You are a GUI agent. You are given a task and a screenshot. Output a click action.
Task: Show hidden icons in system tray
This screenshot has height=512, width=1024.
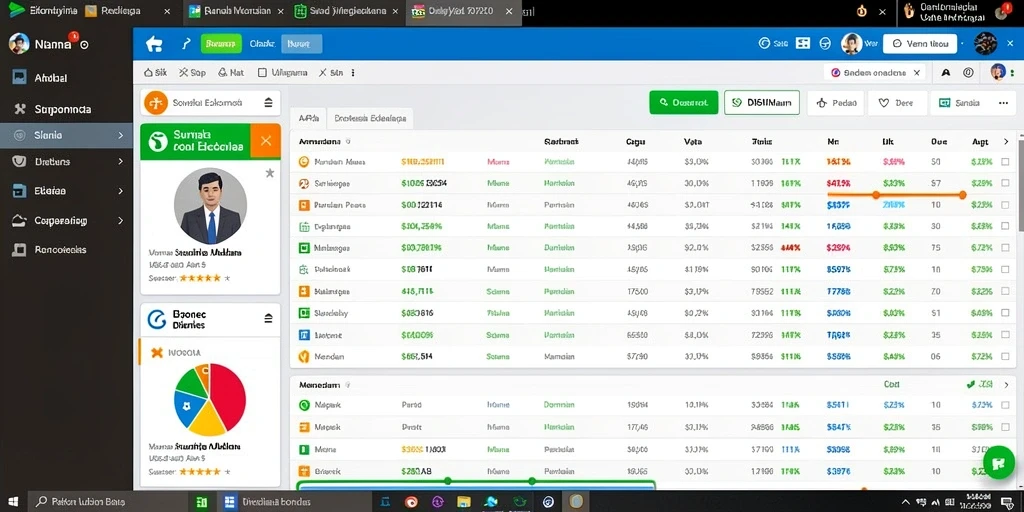[x=905, y=502]
